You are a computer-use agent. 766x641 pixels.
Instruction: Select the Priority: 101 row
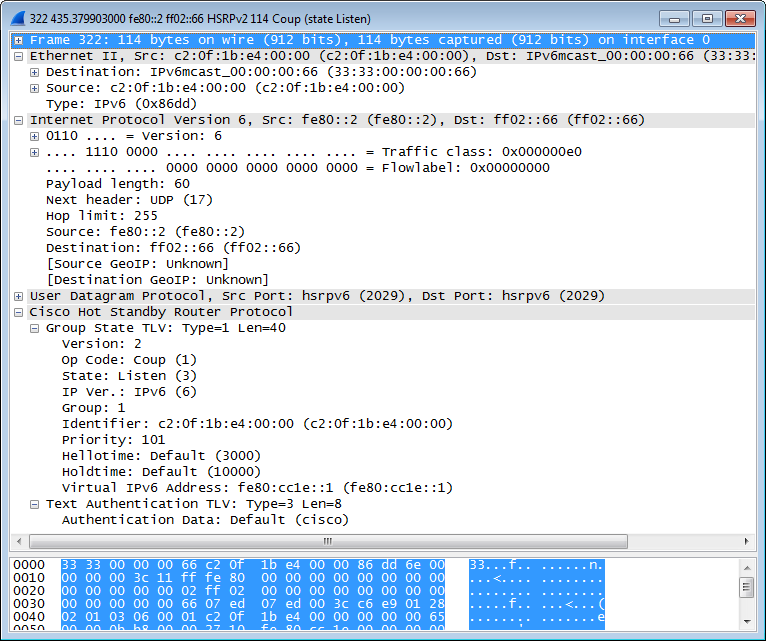(113, 440)
